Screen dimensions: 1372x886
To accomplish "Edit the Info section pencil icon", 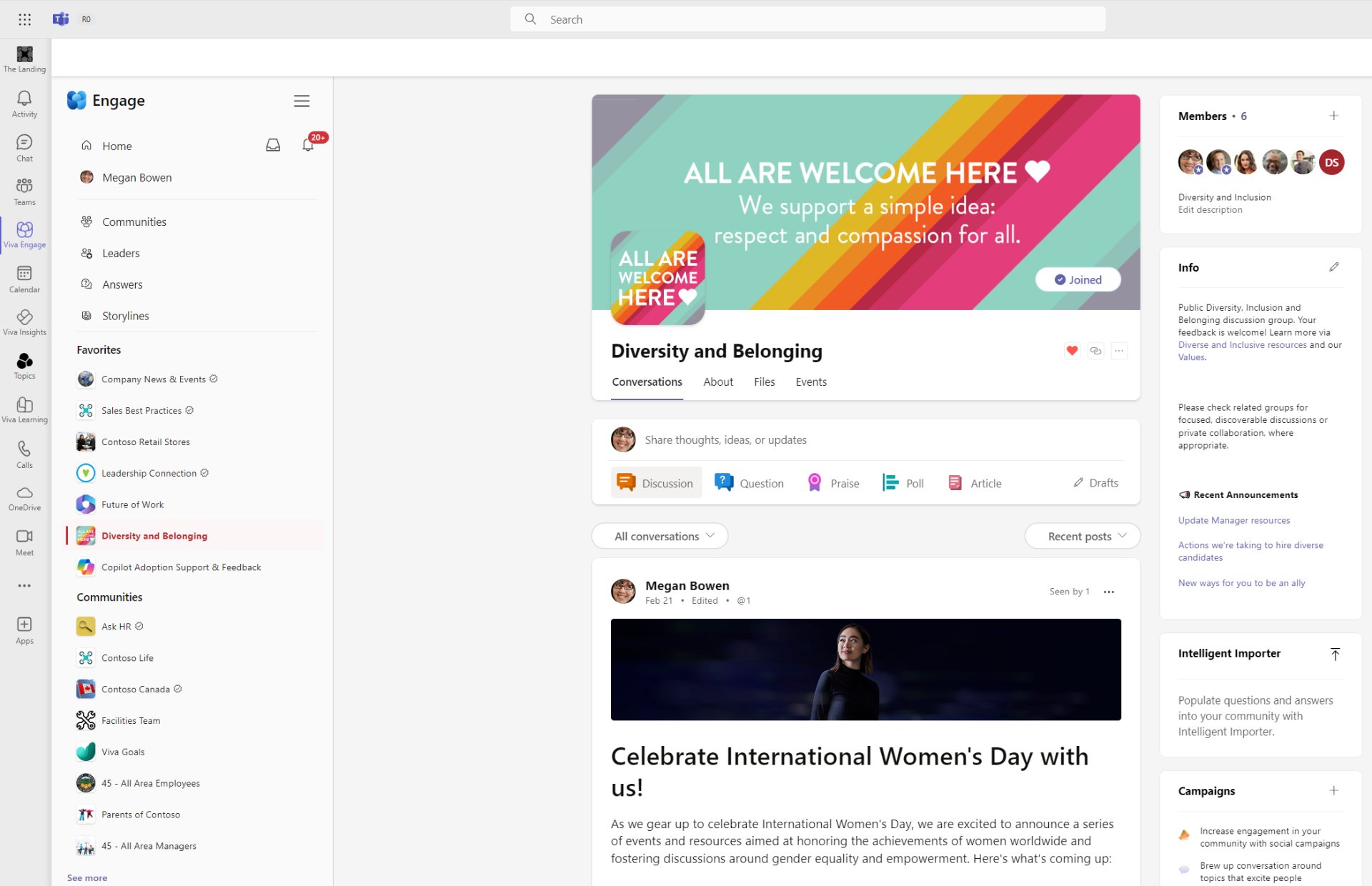I will pyautogui.click(x=1333, y=267).
